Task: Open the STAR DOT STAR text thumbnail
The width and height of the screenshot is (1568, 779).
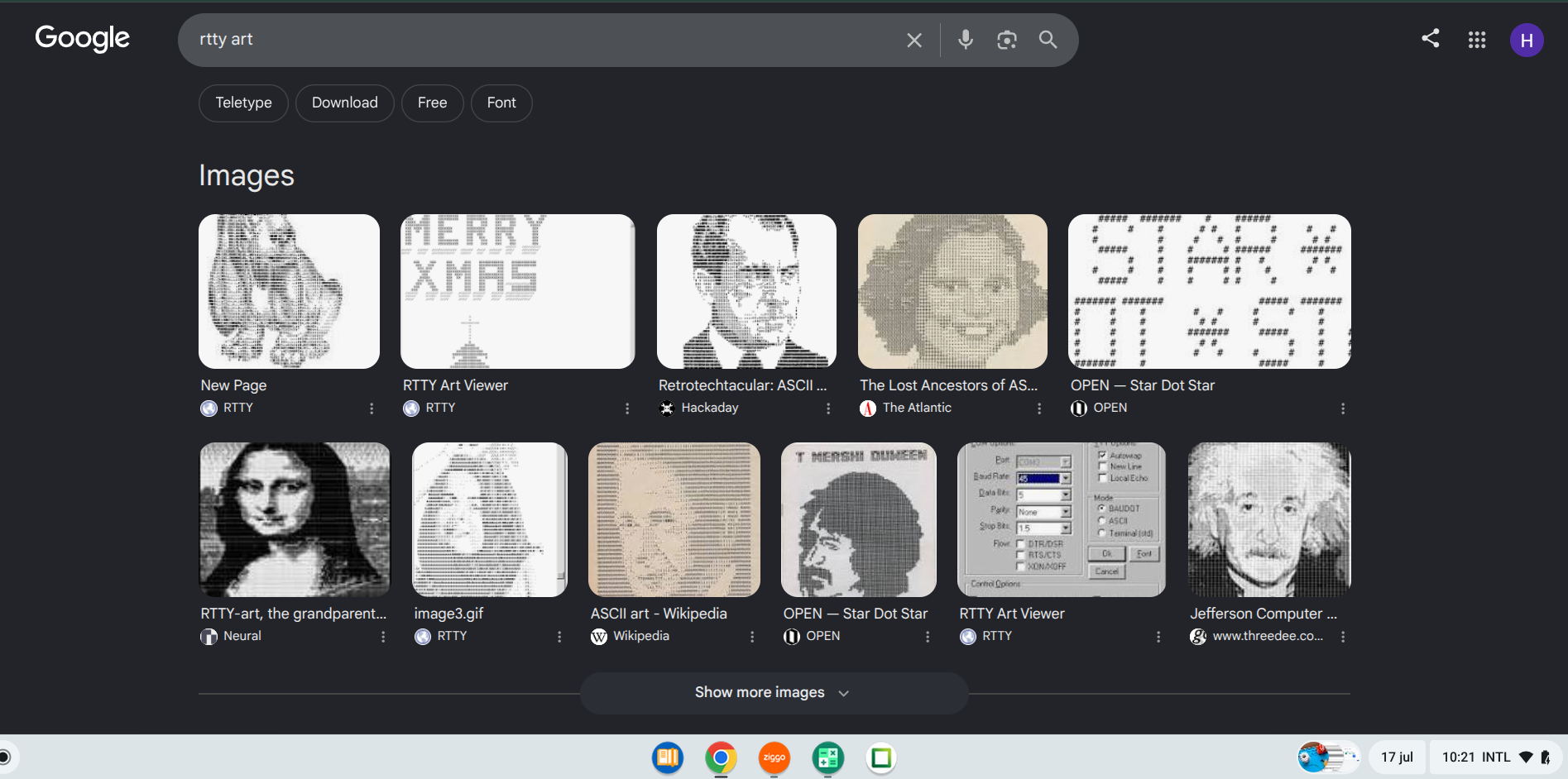Action: coord(1209,291)
